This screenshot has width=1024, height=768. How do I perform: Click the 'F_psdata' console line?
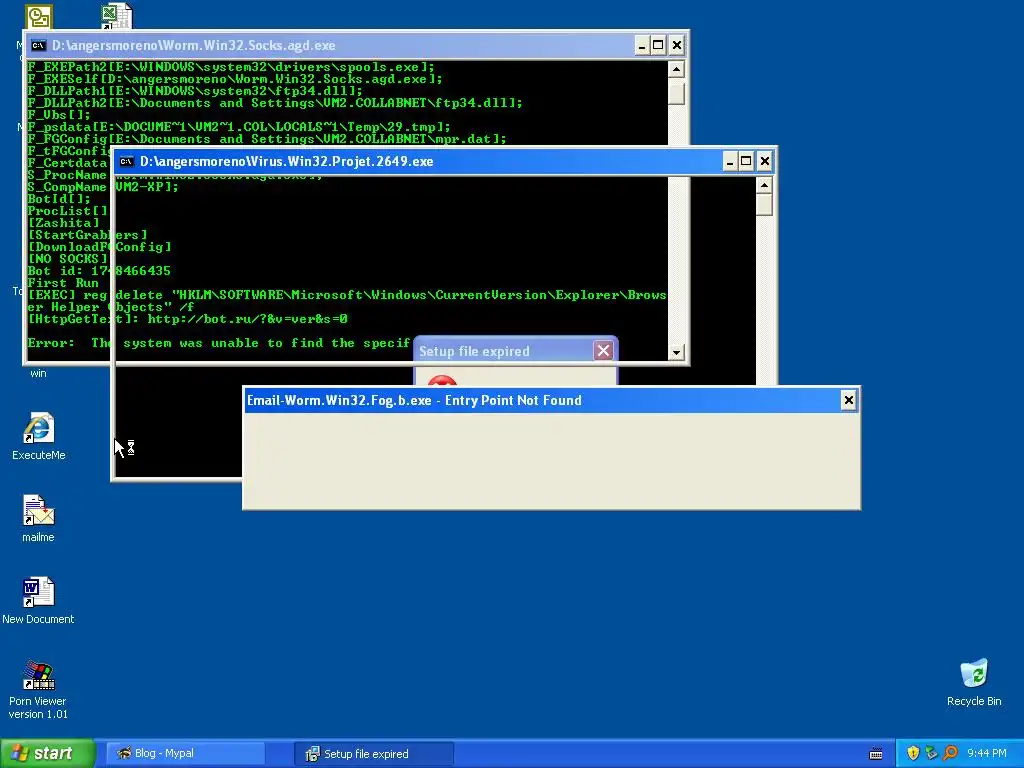tap(239, 127)
